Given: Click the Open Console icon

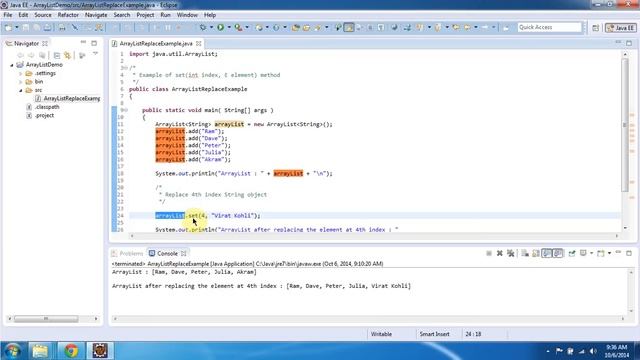Looking at the screenshot, I should click(601, 253).
